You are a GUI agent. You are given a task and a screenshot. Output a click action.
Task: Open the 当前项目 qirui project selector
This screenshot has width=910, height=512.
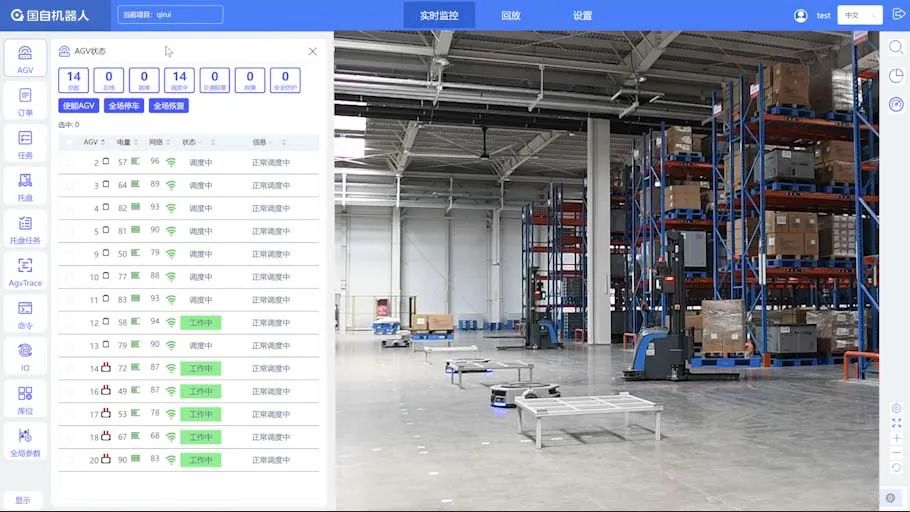170,15
